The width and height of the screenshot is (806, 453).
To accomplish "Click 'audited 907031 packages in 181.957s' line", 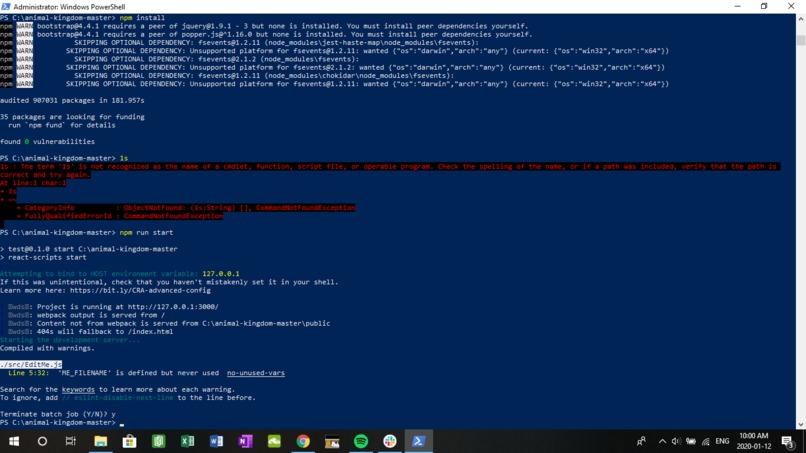I will (72, 100).
